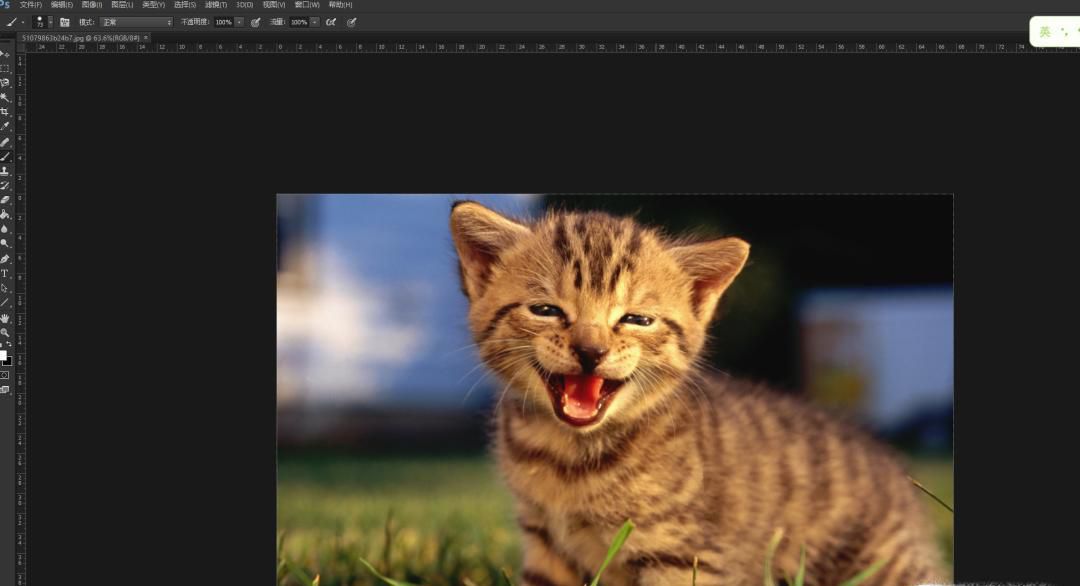Select the Lasso tool

(5, 83)
